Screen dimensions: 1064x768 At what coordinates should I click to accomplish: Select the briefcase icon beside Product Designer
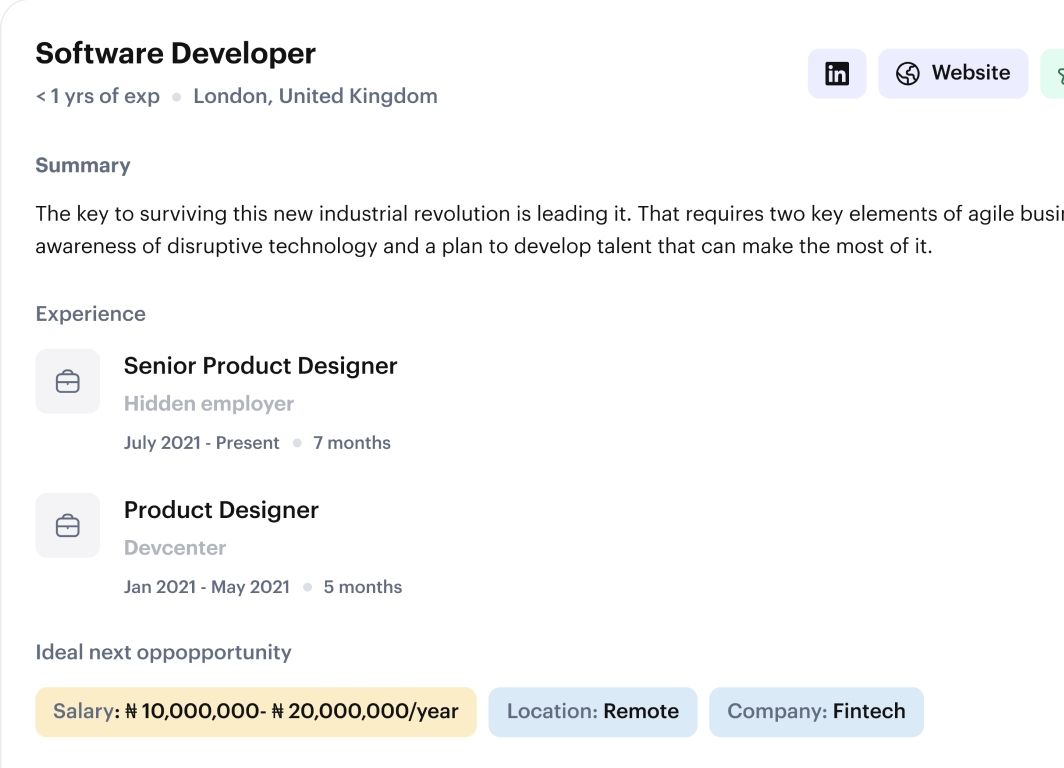(67, 525)
